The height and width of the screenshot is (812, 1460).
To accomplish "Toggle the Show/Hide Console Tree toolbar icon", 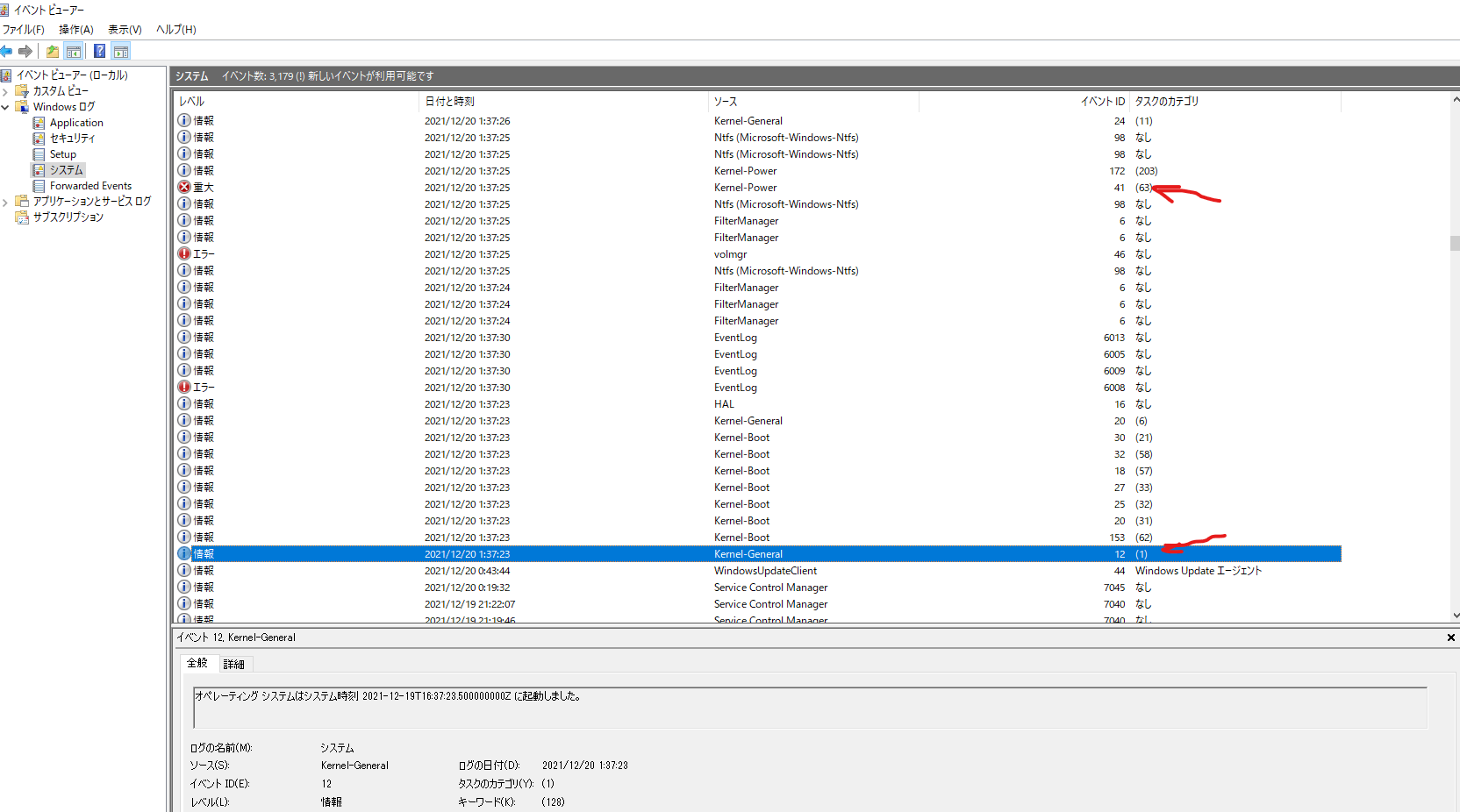I will 74,51.
